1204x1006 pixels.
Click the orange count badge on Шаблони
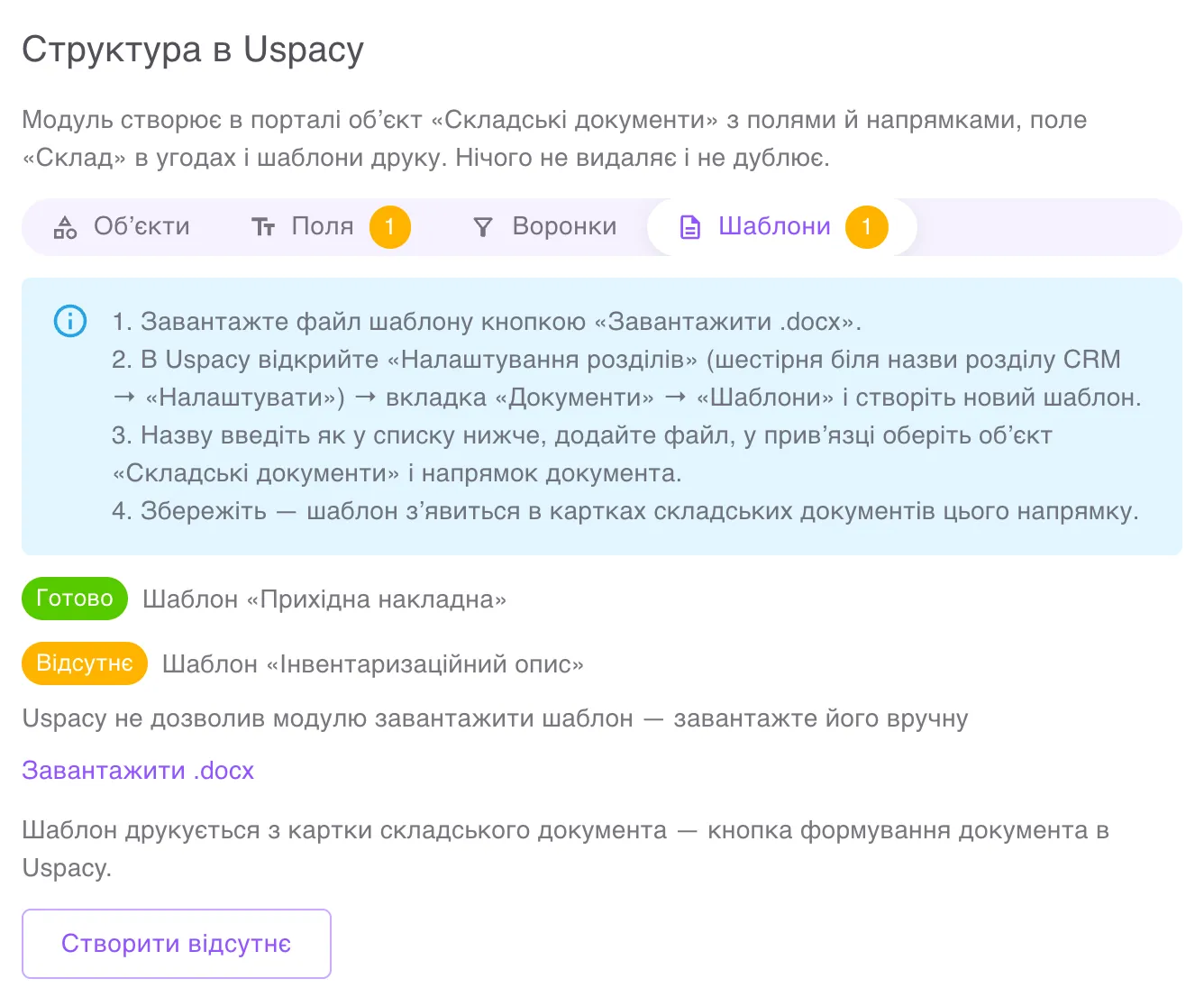point(866,227)
